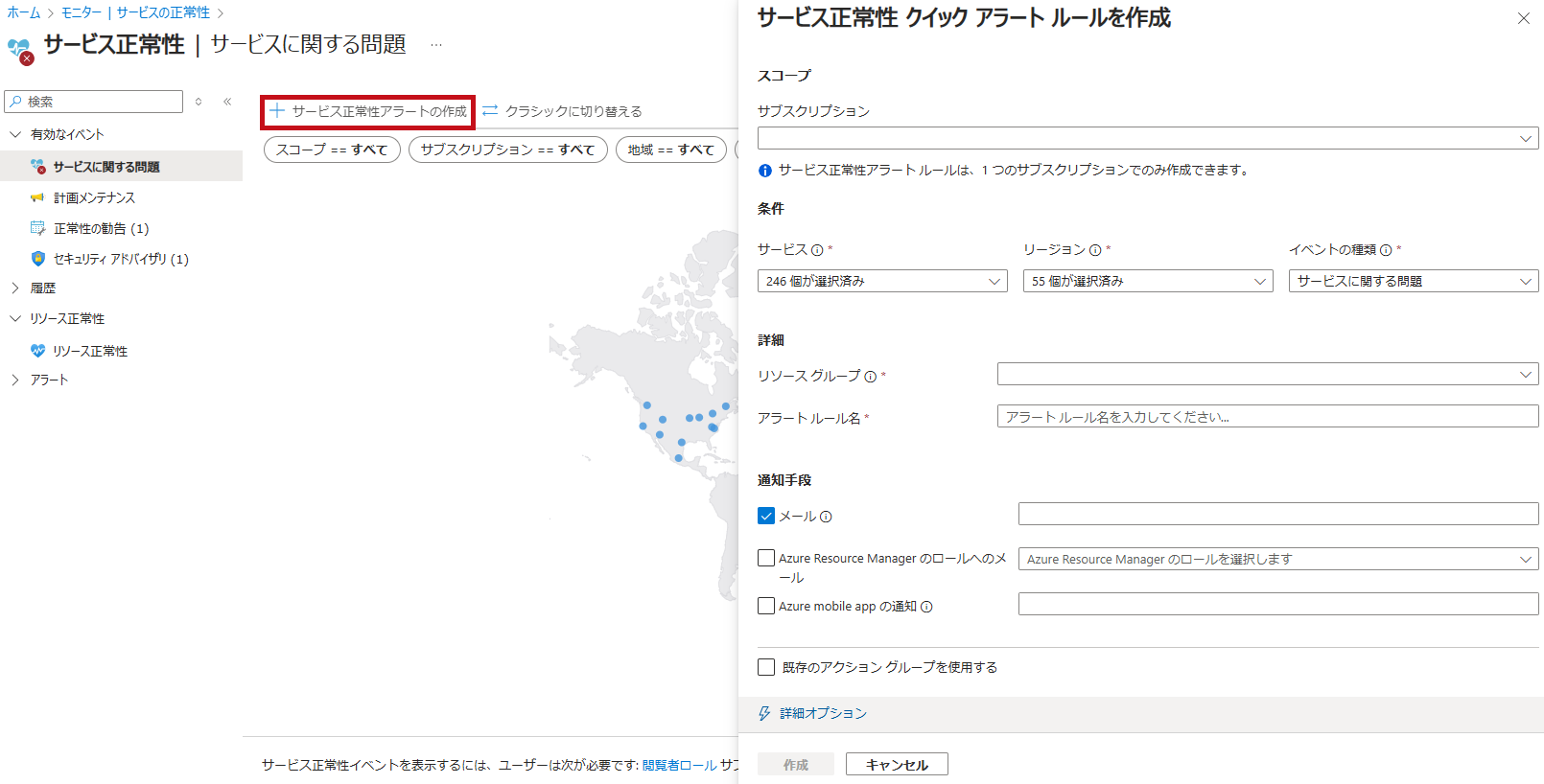Click the 作成 button

tap(796, 764)
